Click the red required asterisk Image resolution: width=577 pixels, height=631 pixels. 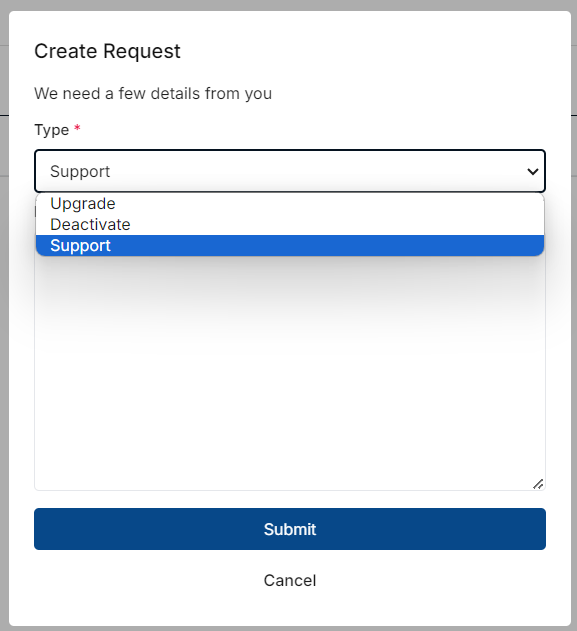click(77, 128)
